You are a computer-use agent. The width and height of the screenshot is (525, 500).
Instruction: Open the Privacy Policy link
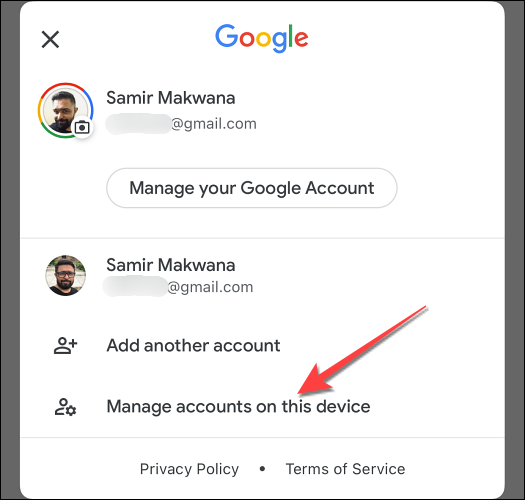coord(190,469)
